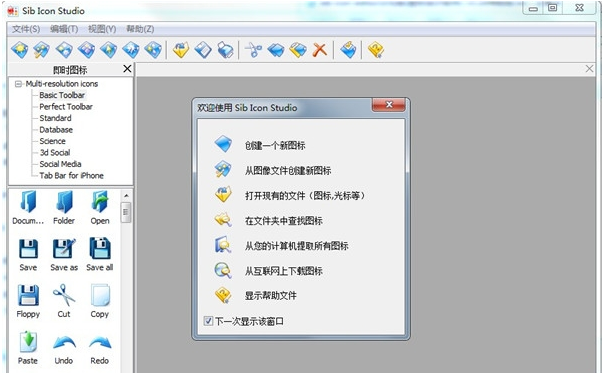Choose 从图像文件创建新图标 option
This screenshot has width=604, height=373.
(x=288, y=170)
